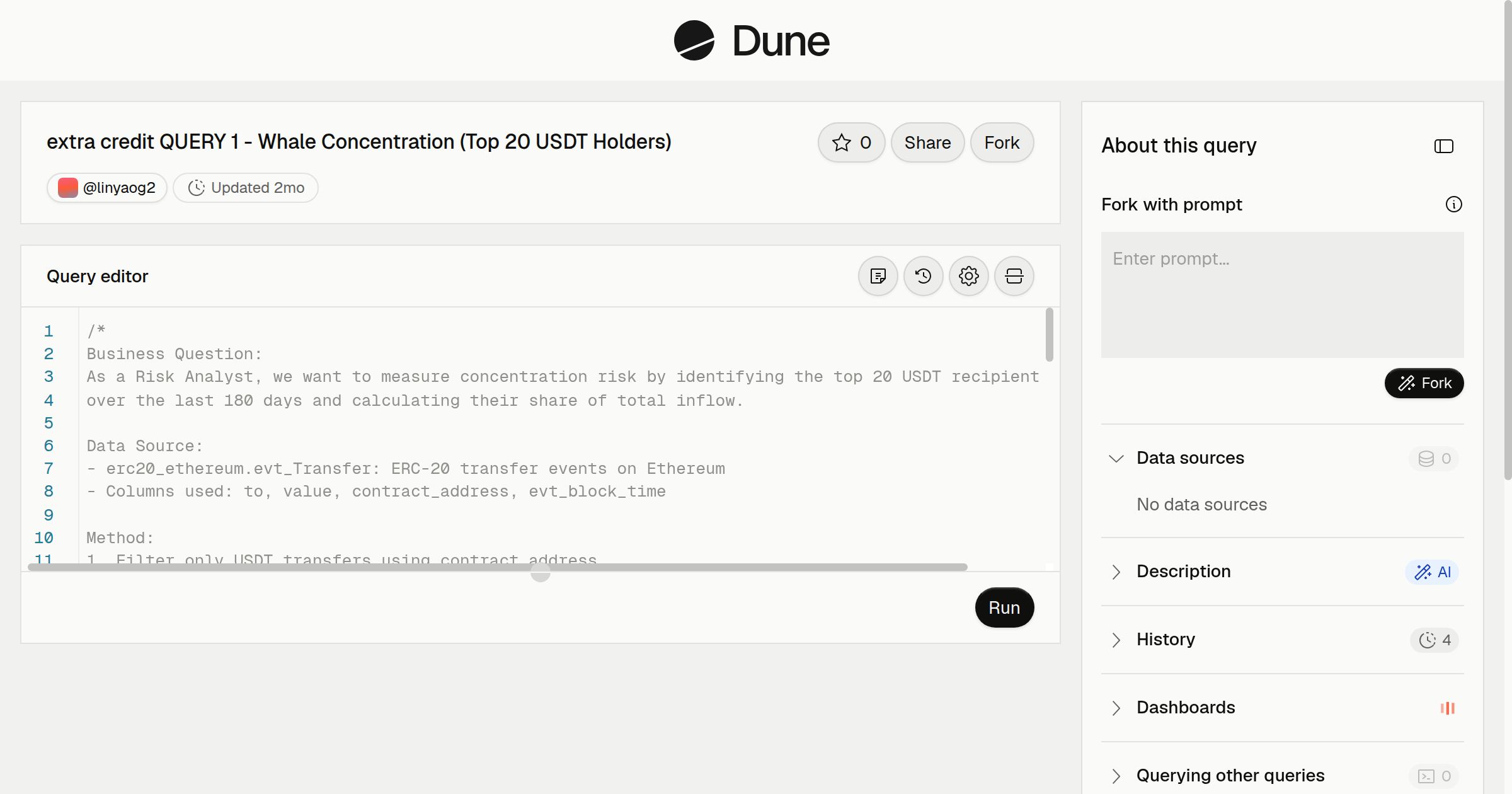Click the query title text
The image size is (1512, 794).
point(359,142)
